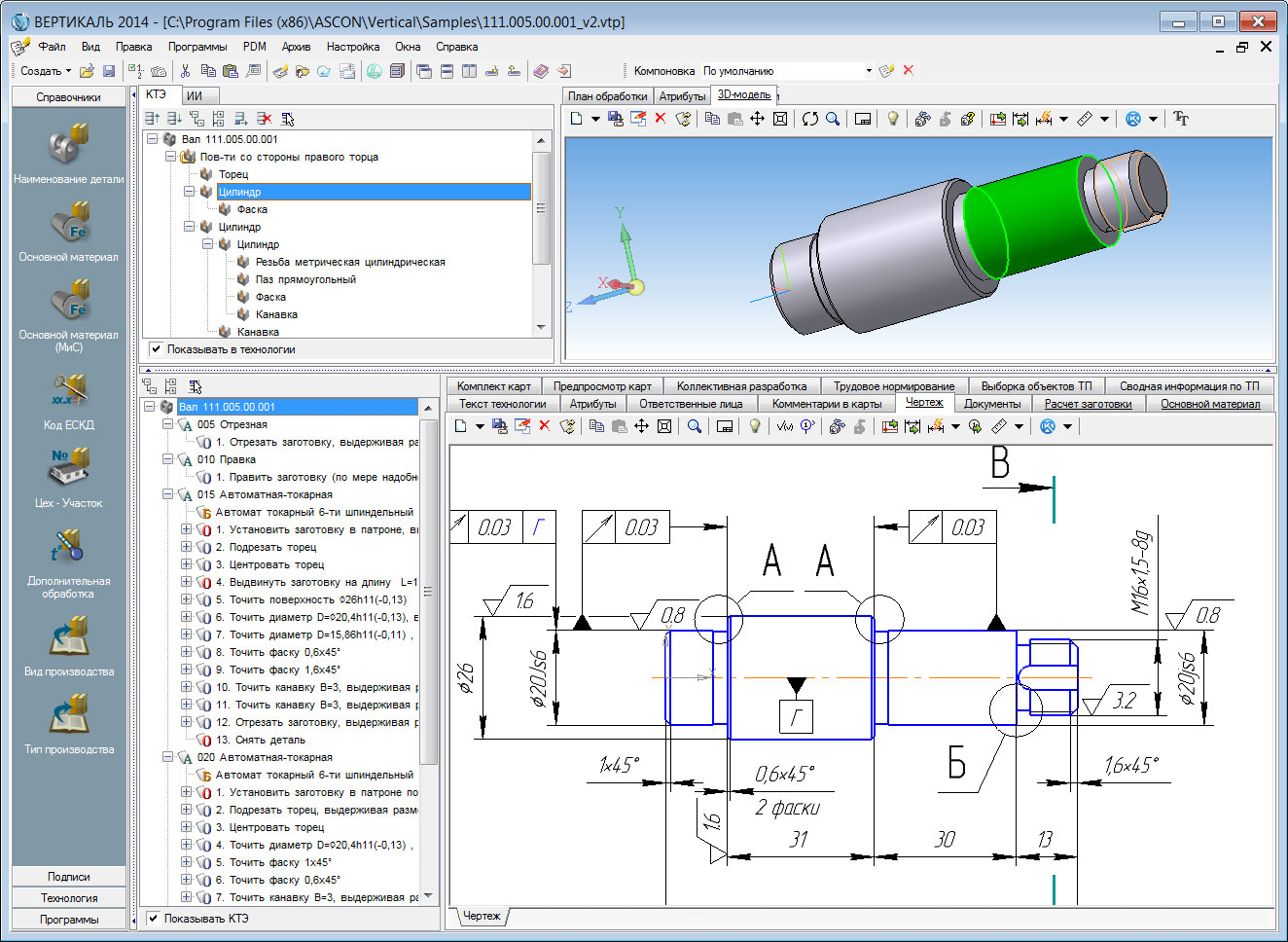1288x942 pixels.
Task: Click the roughness sign icon in drawing toolbar
Action: 785,426
